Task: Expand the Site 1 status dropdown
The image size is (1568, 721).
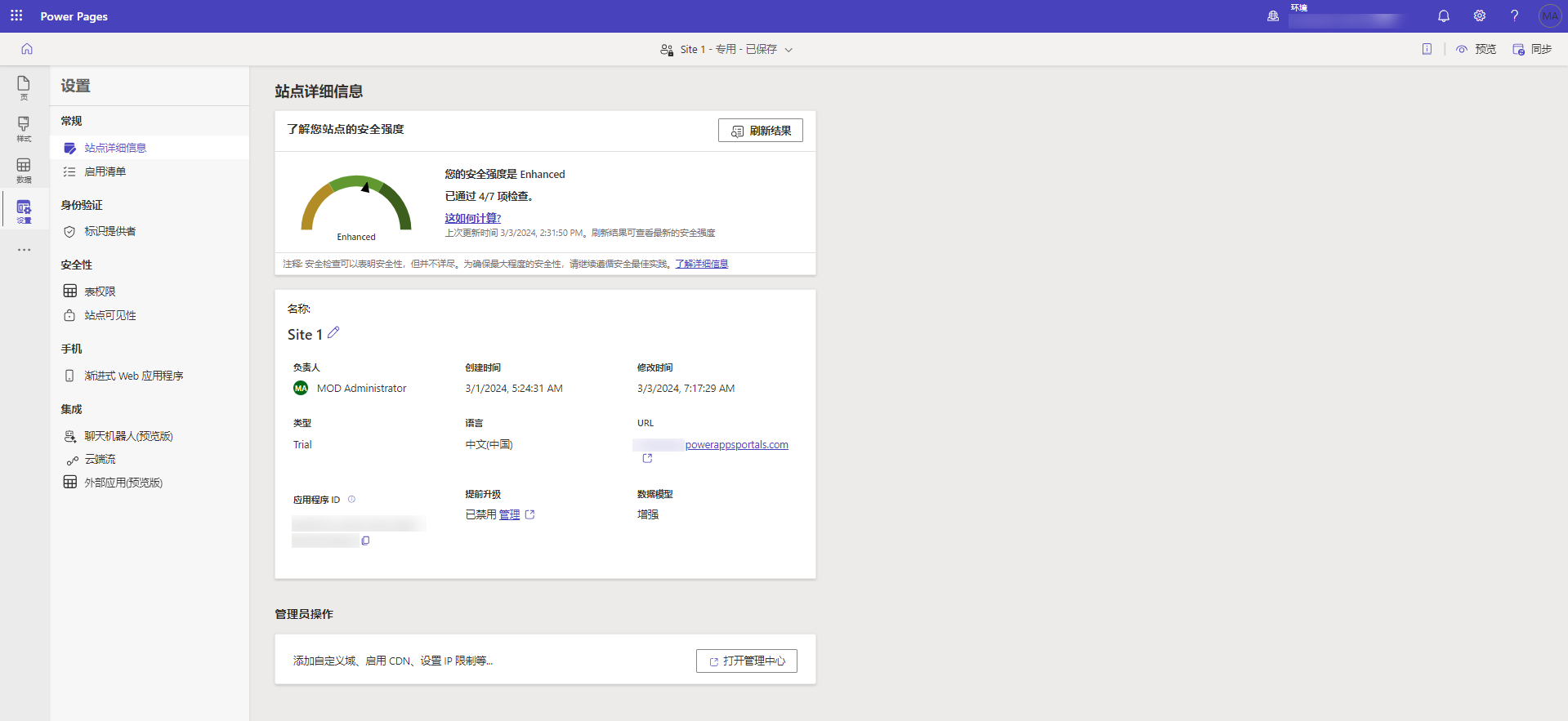Action: [x=788, y=50]
